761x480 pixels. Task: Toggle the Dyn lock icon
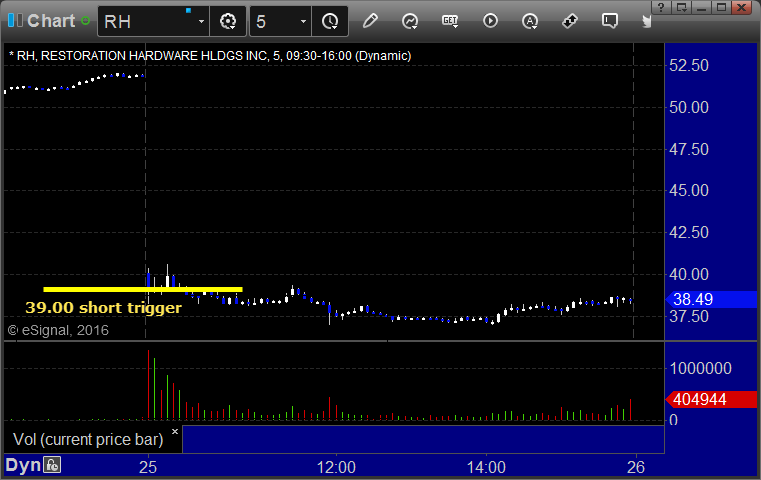[52, 465]
